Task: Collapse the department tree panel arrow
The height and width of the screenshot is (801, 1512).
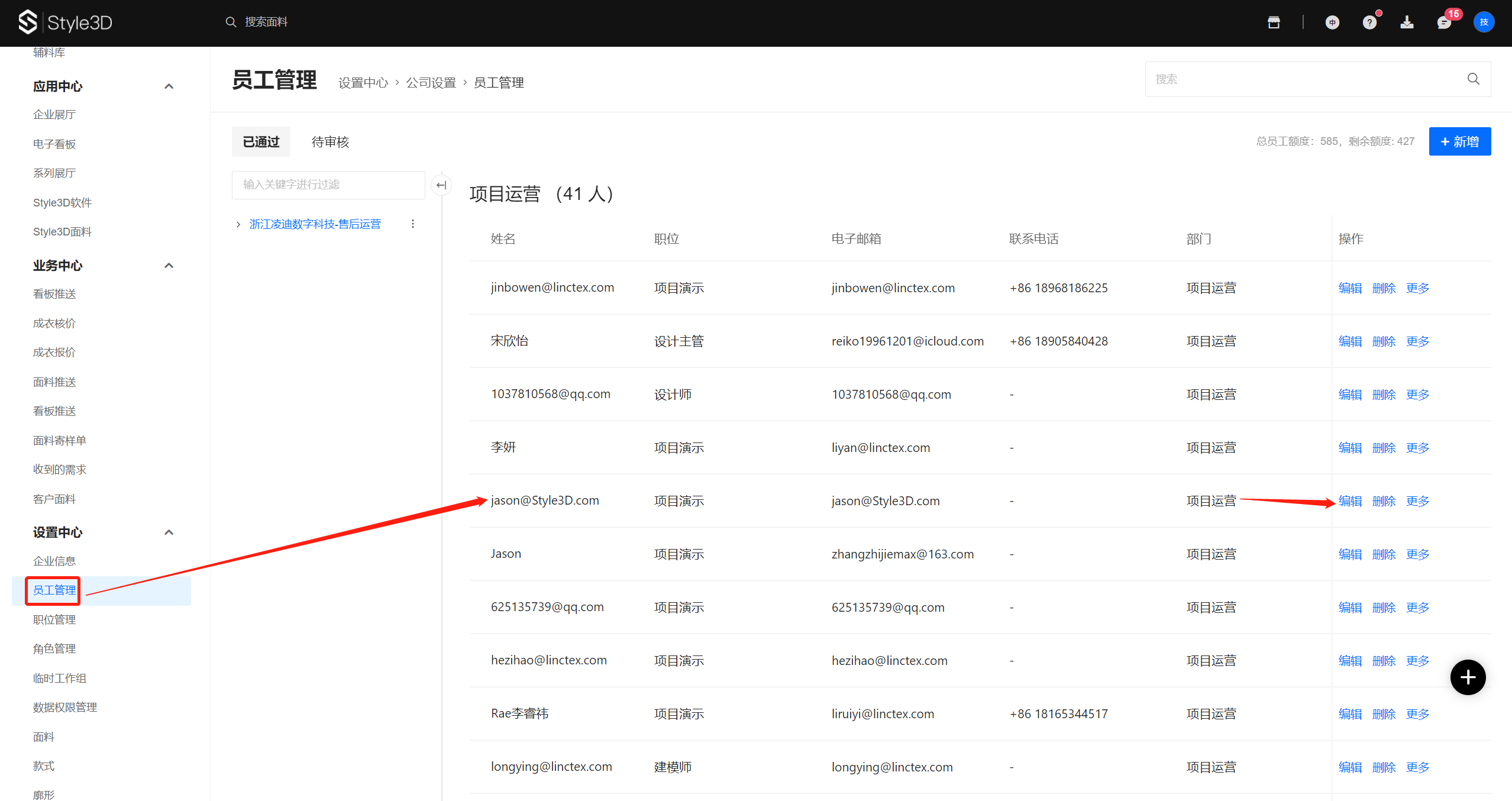Action: pos(441,185)
